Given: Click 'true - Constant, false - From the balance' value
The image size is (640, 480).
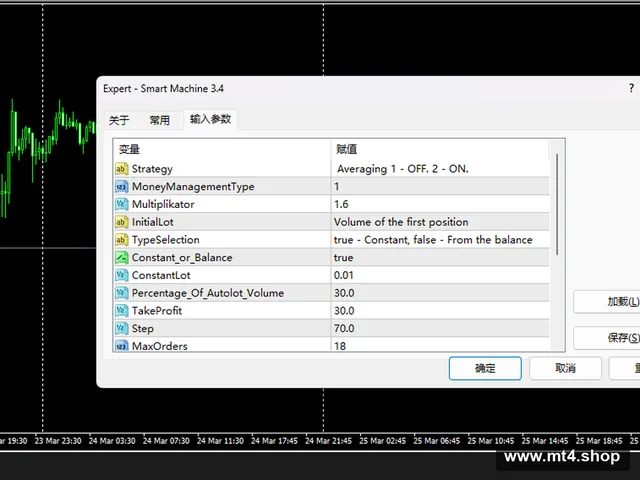Looking at the screenshot, I should [433, 240].
